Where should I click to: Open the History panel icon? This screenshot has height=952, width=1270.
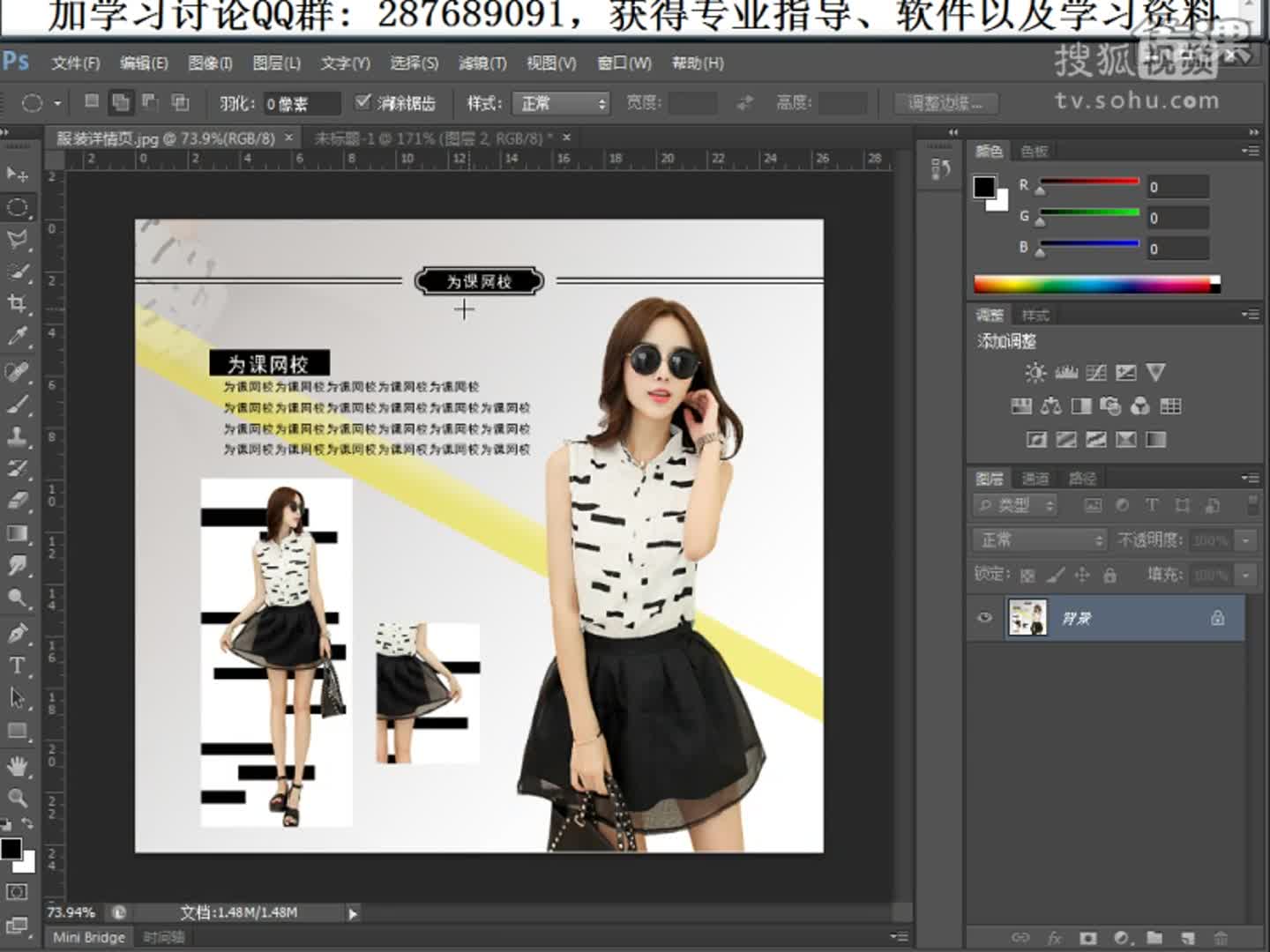coord(940,169)
